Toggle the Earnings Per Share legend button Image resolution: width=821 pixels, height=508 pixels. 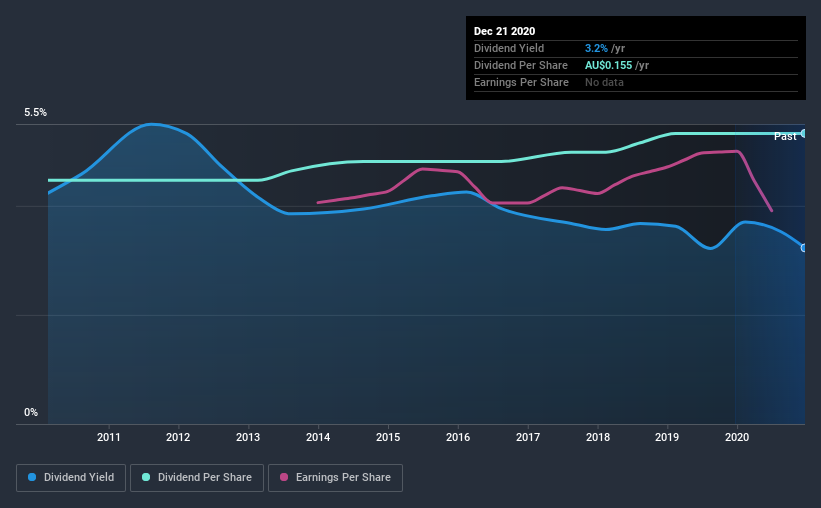335,478
